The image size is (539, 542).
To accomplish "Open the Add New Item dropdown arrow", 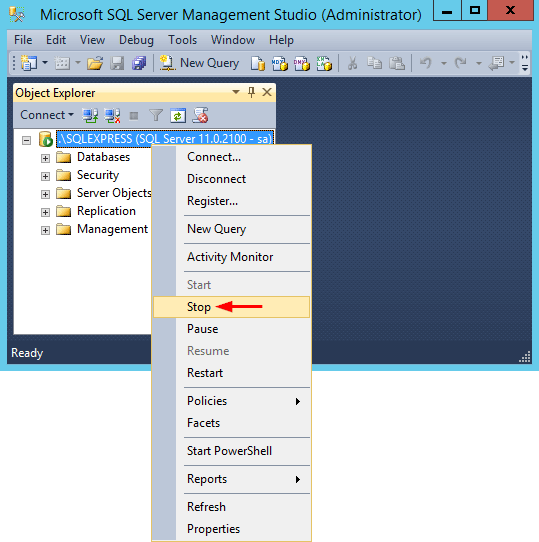I will point(78,63).
